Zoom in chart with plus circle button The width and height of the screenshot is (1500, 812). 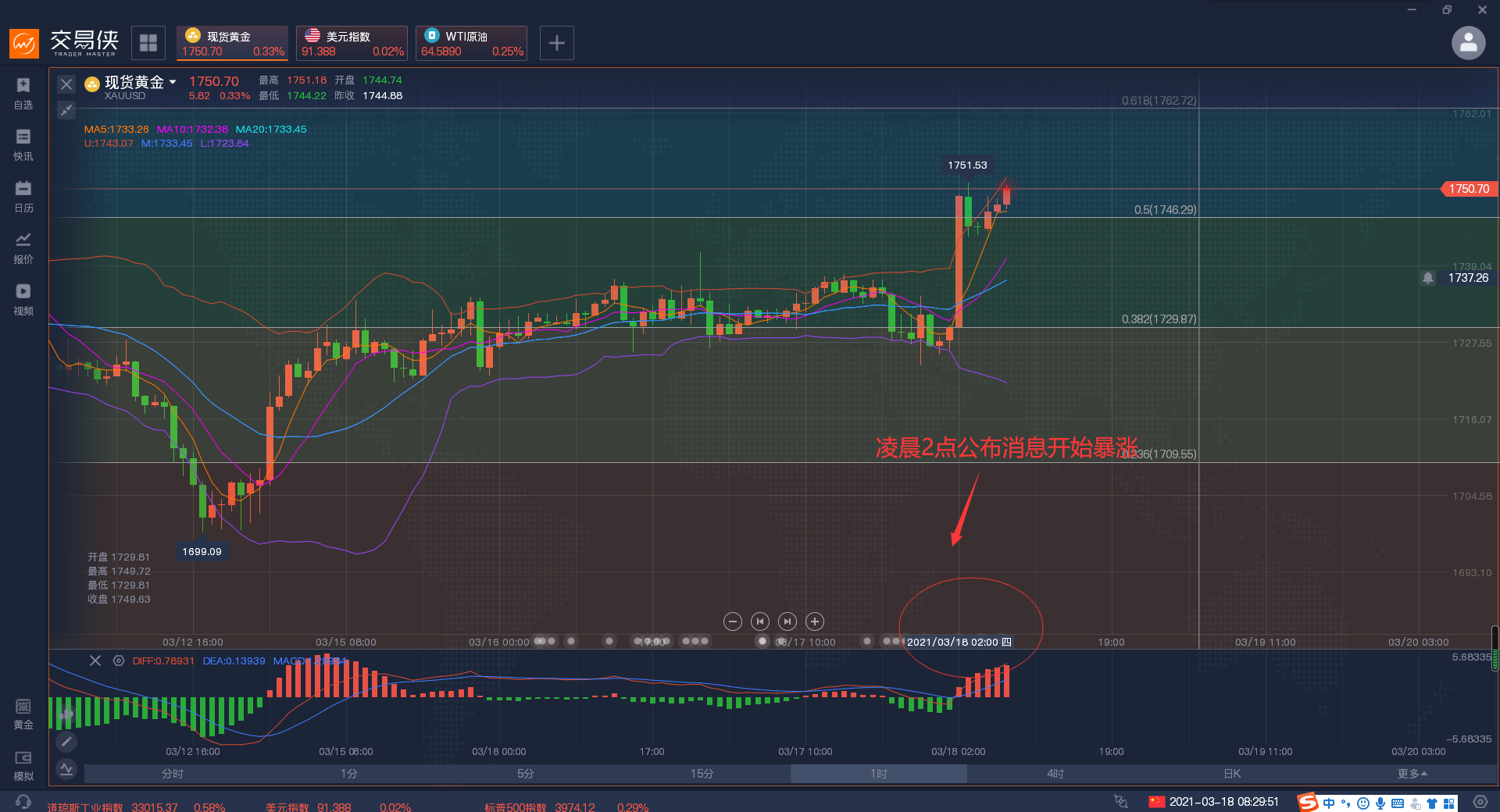click(815, 621)
